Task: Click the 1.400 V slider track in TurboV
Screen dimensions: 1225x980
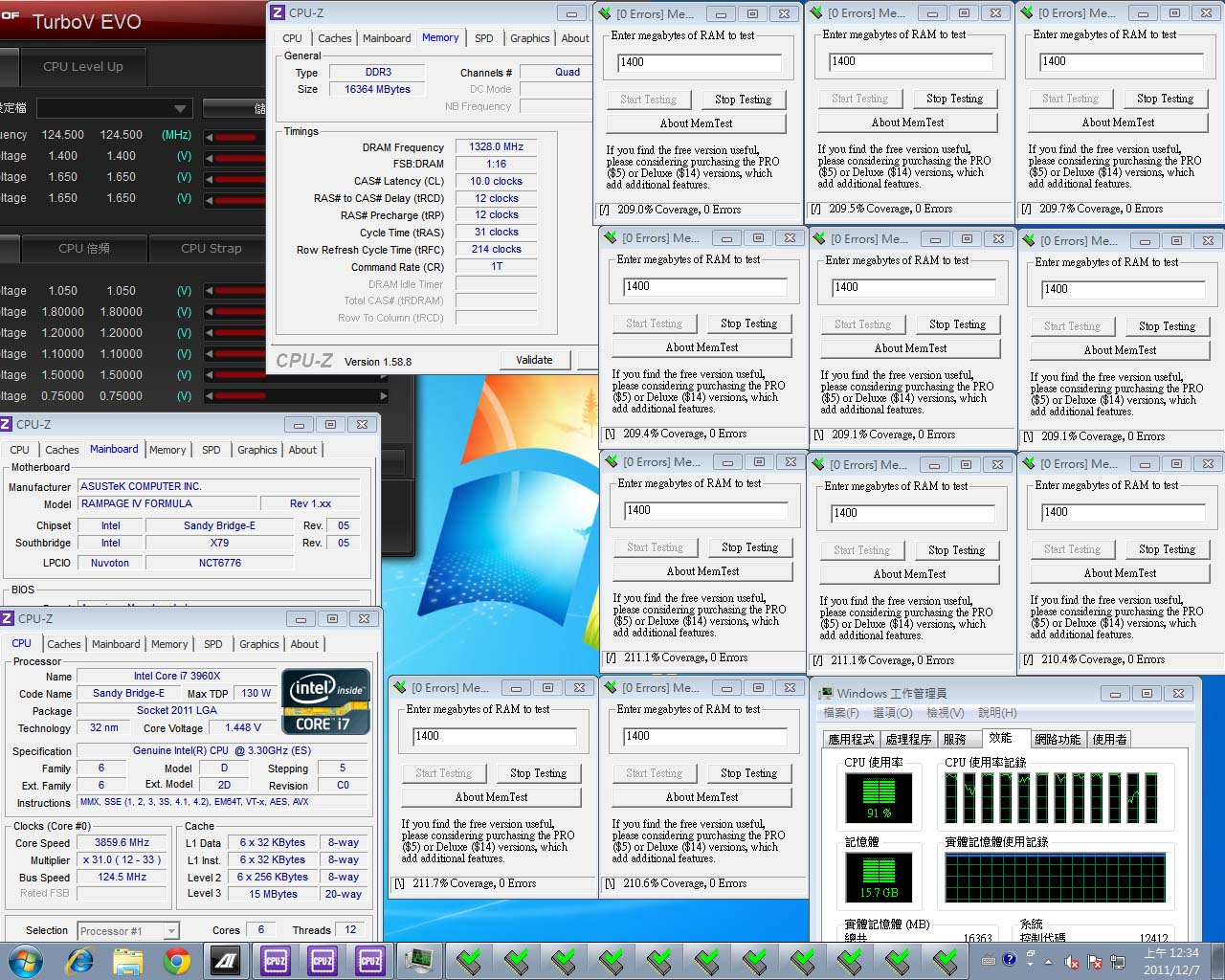Action: tap(239, 157)
